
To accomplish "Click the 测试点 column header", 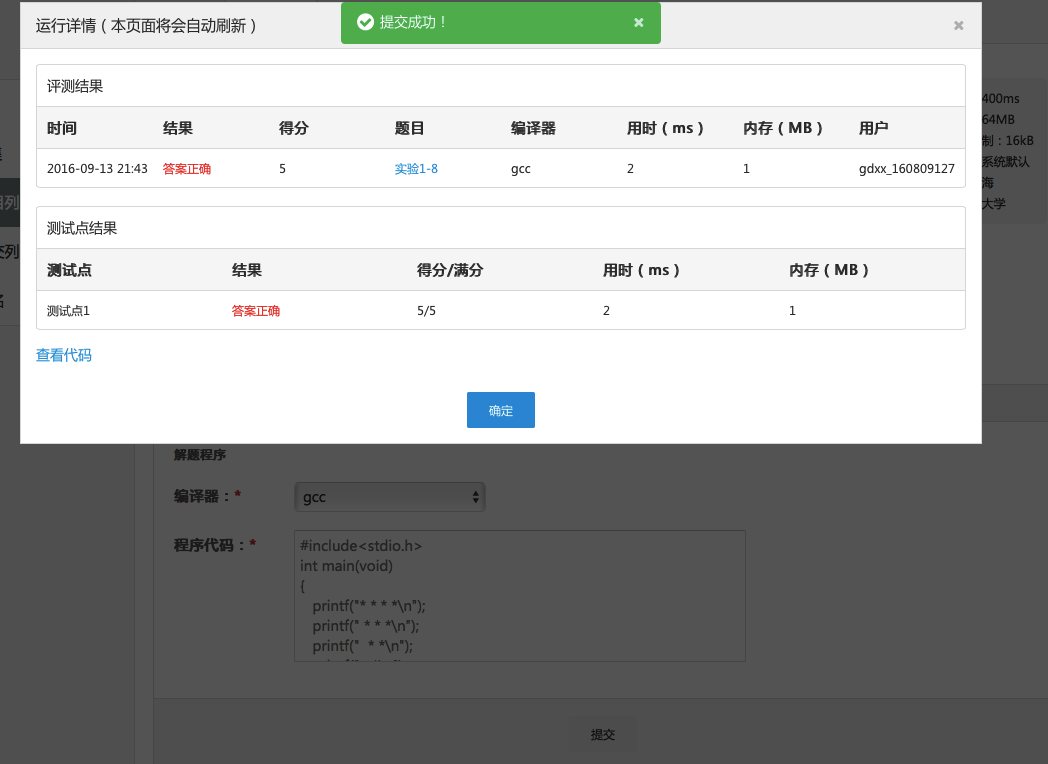I will [70, 270].
